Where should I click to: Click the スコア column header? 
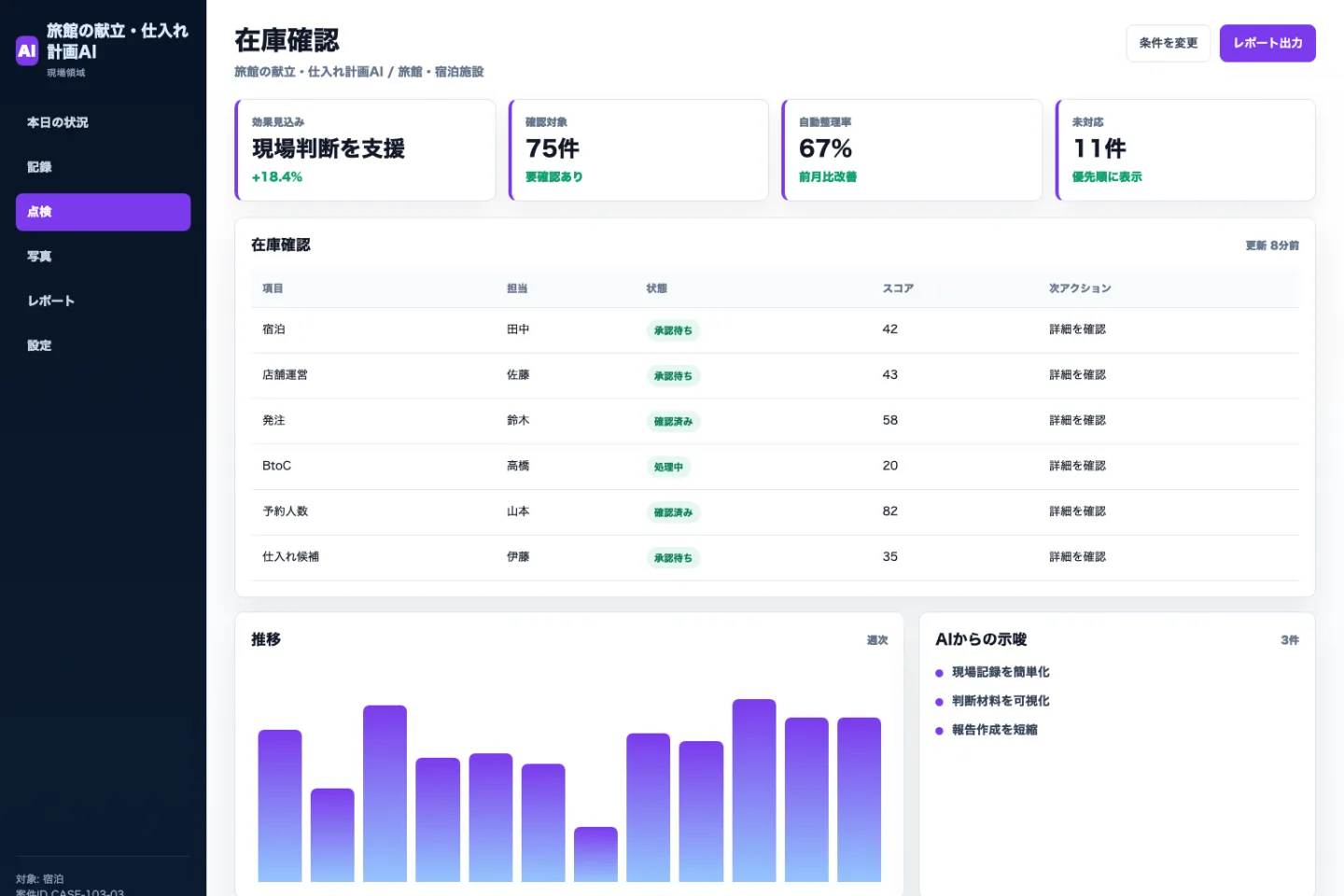pos(898,288)
